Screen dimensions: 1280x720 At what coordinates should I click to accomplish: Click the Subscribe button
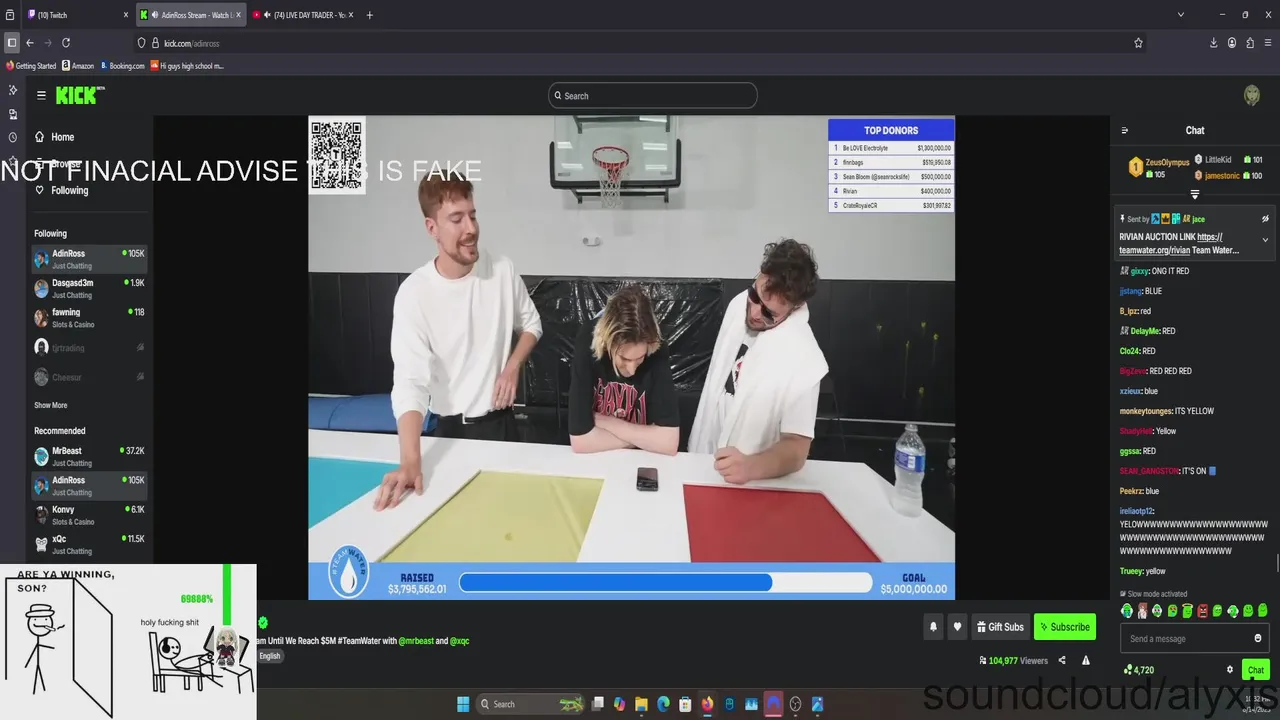point(1064,627)
